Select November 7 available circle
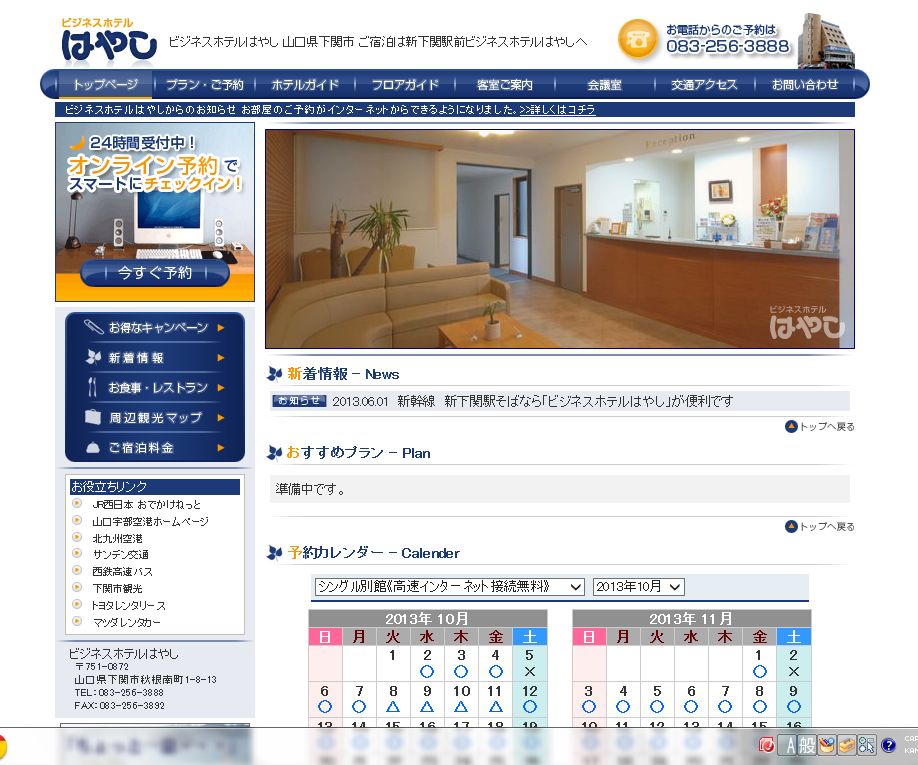The width and height of the screenshot is (918, 765). coord(725,707)
